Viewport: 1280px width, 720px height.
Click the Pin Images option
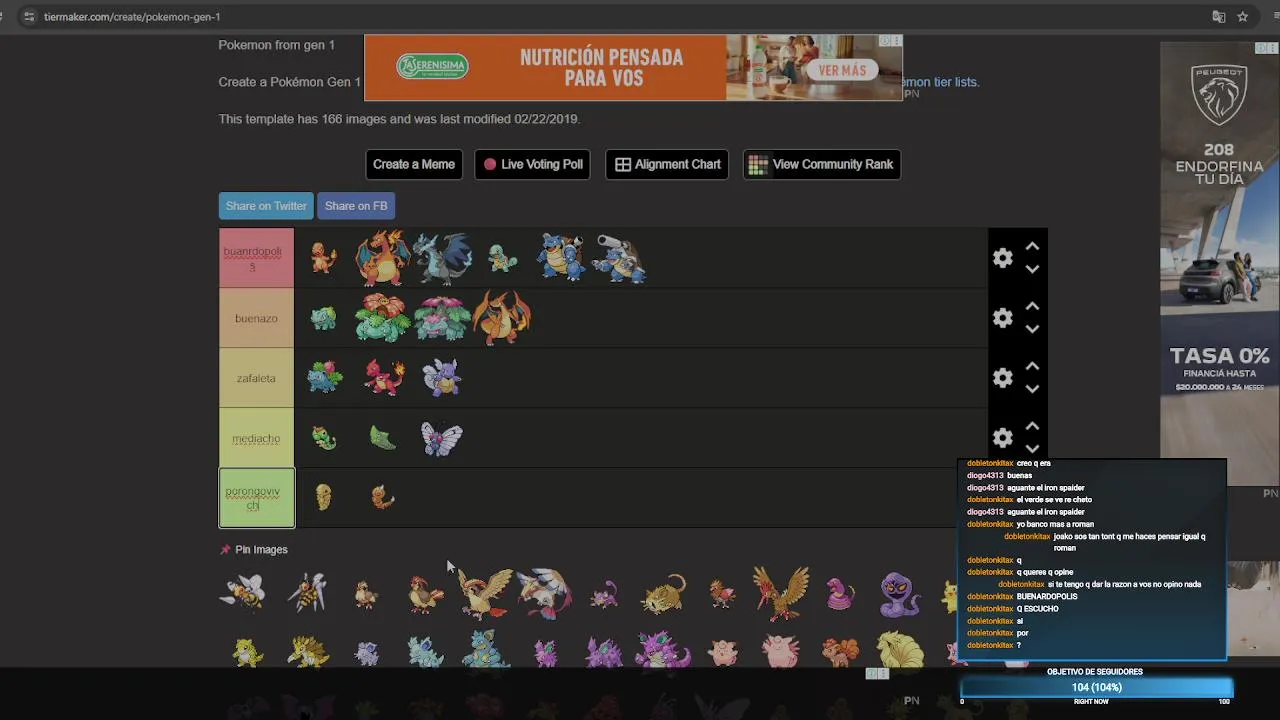[254, 550]
